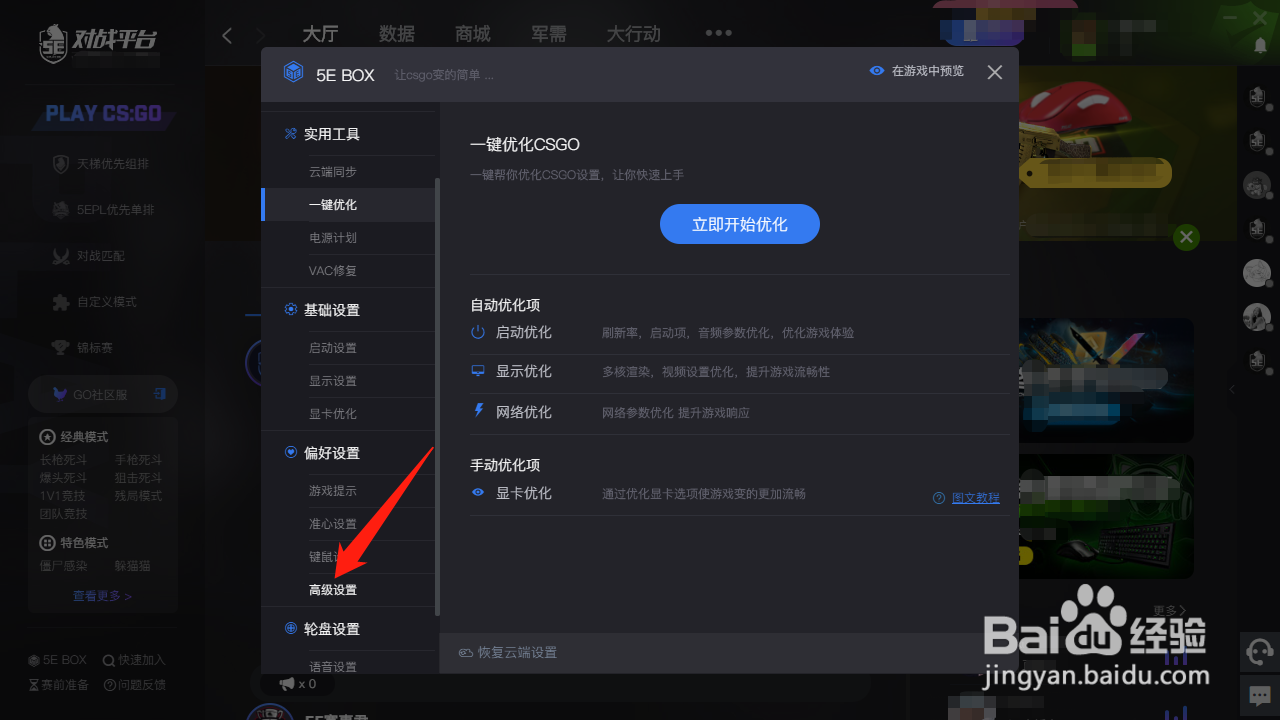Toggle 在游戏中预览 preview in game

[917, 71]
